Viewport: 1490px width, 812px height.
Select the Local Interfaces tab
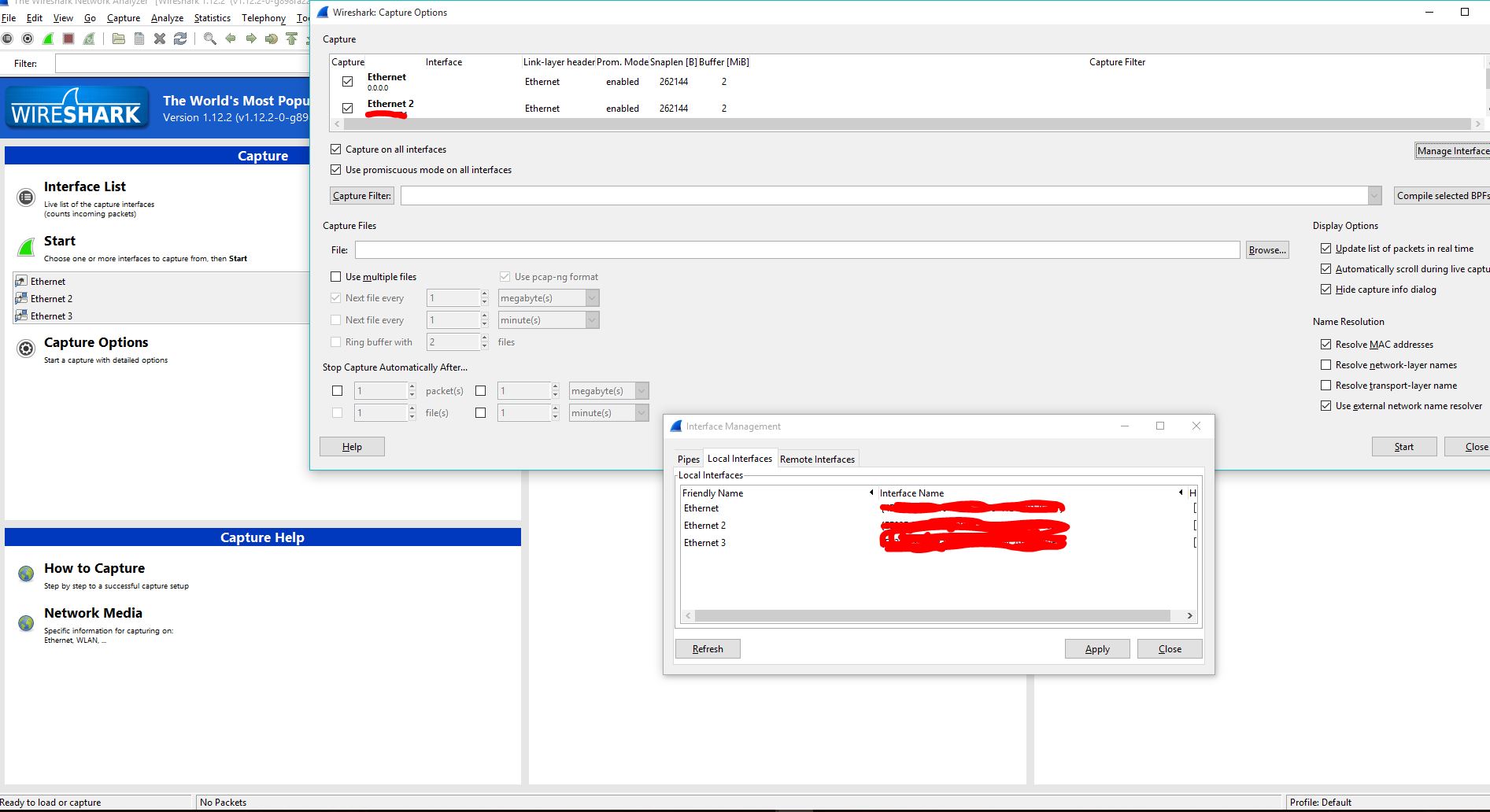739,459
